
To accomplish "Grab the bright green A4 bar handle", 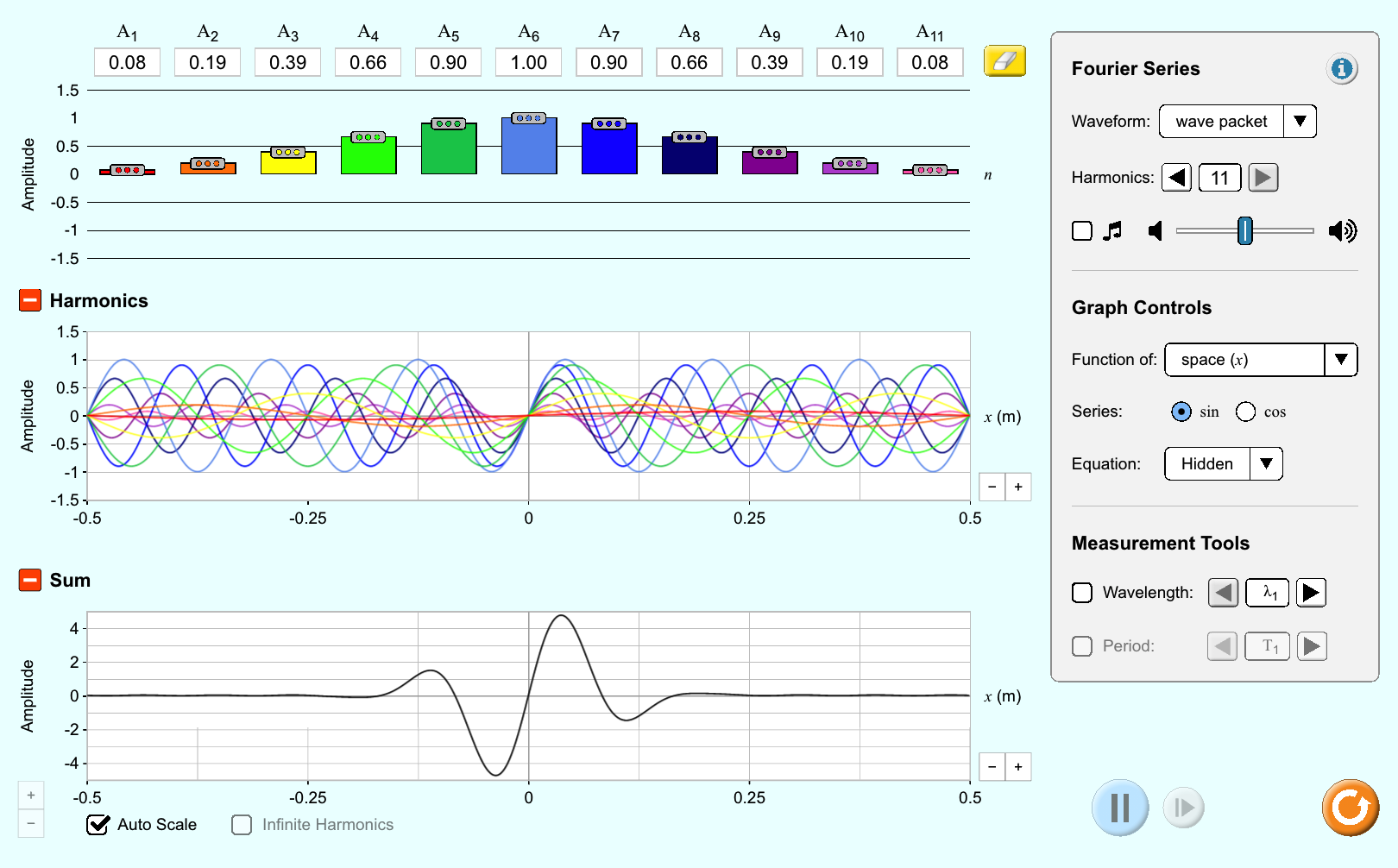I will click(368, 137).
